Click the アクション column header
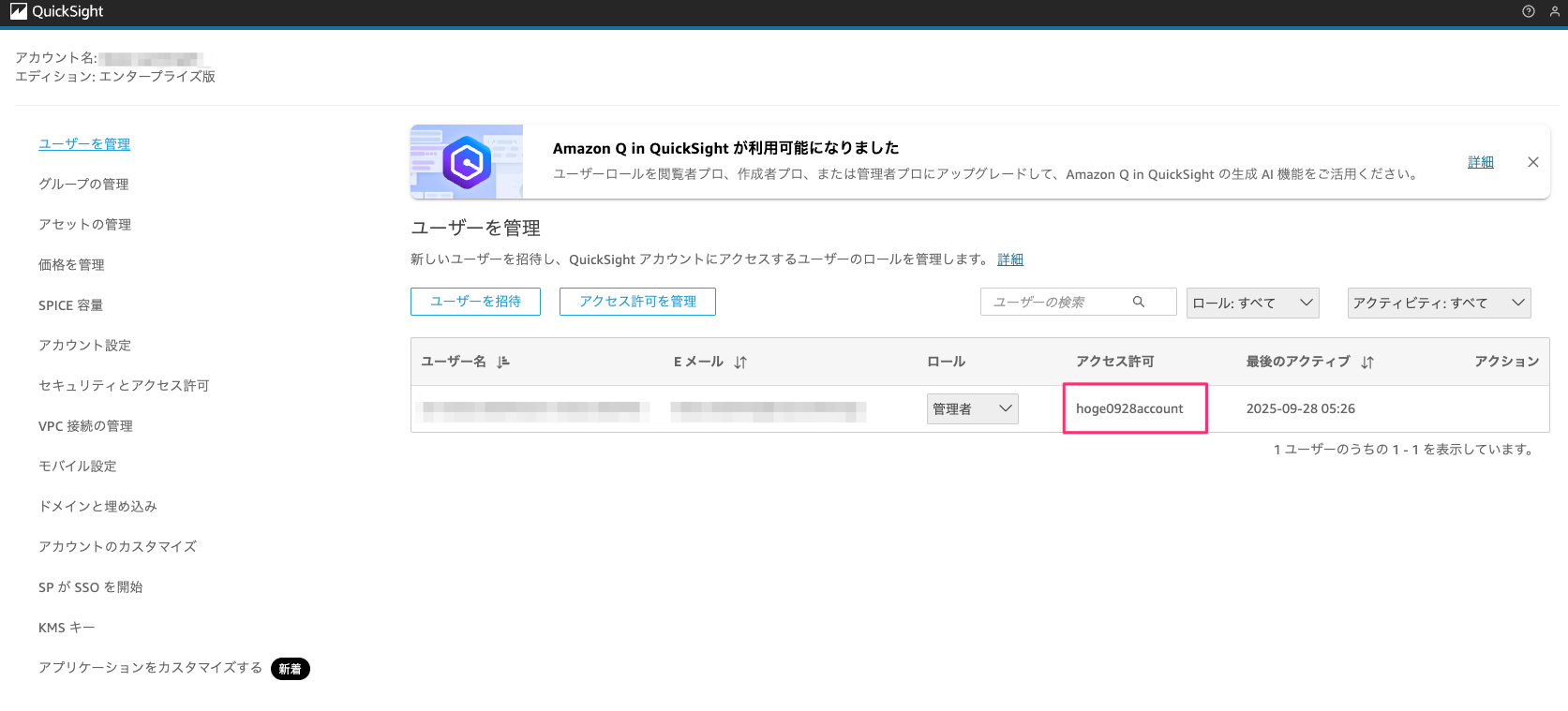The width and height of the screenshot is (1568, 711). pos(1507,362)
